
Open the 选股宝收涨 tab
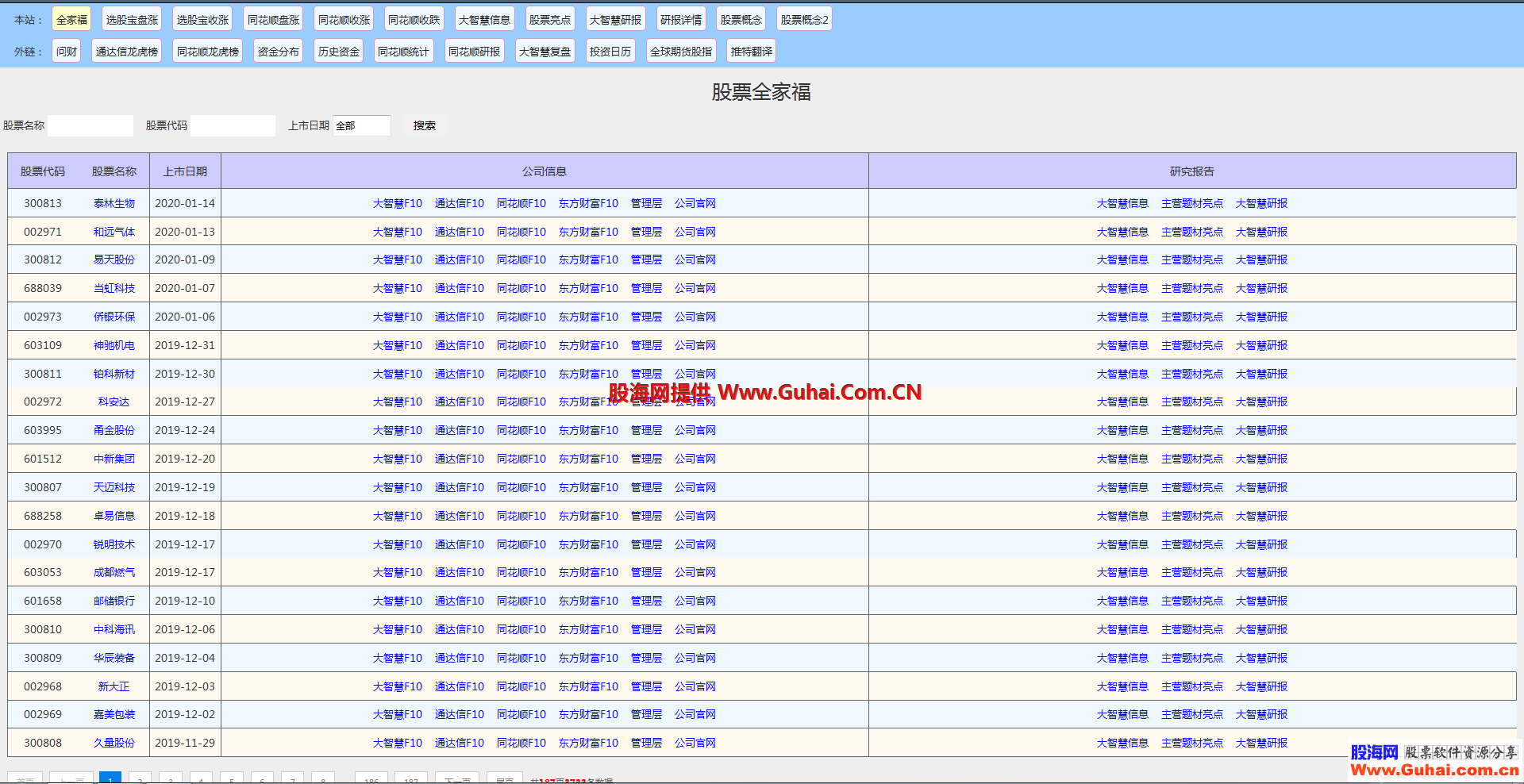(202, 20)
